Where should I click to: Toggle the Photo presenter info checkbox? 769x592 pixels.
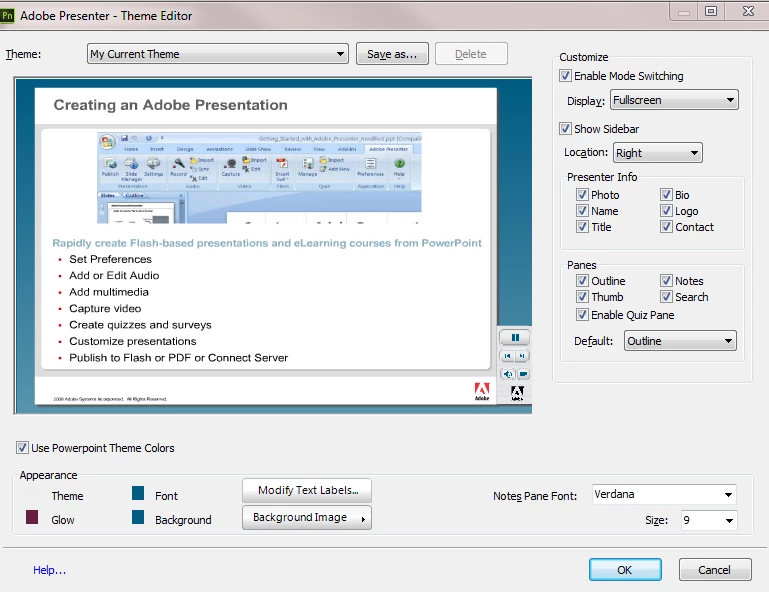point(582,195)
